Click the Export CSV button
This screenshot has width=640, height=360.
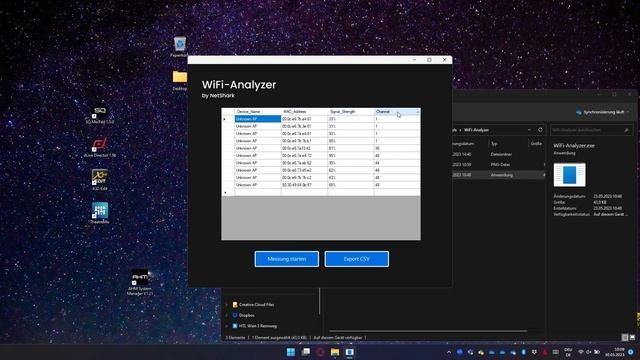357,259
